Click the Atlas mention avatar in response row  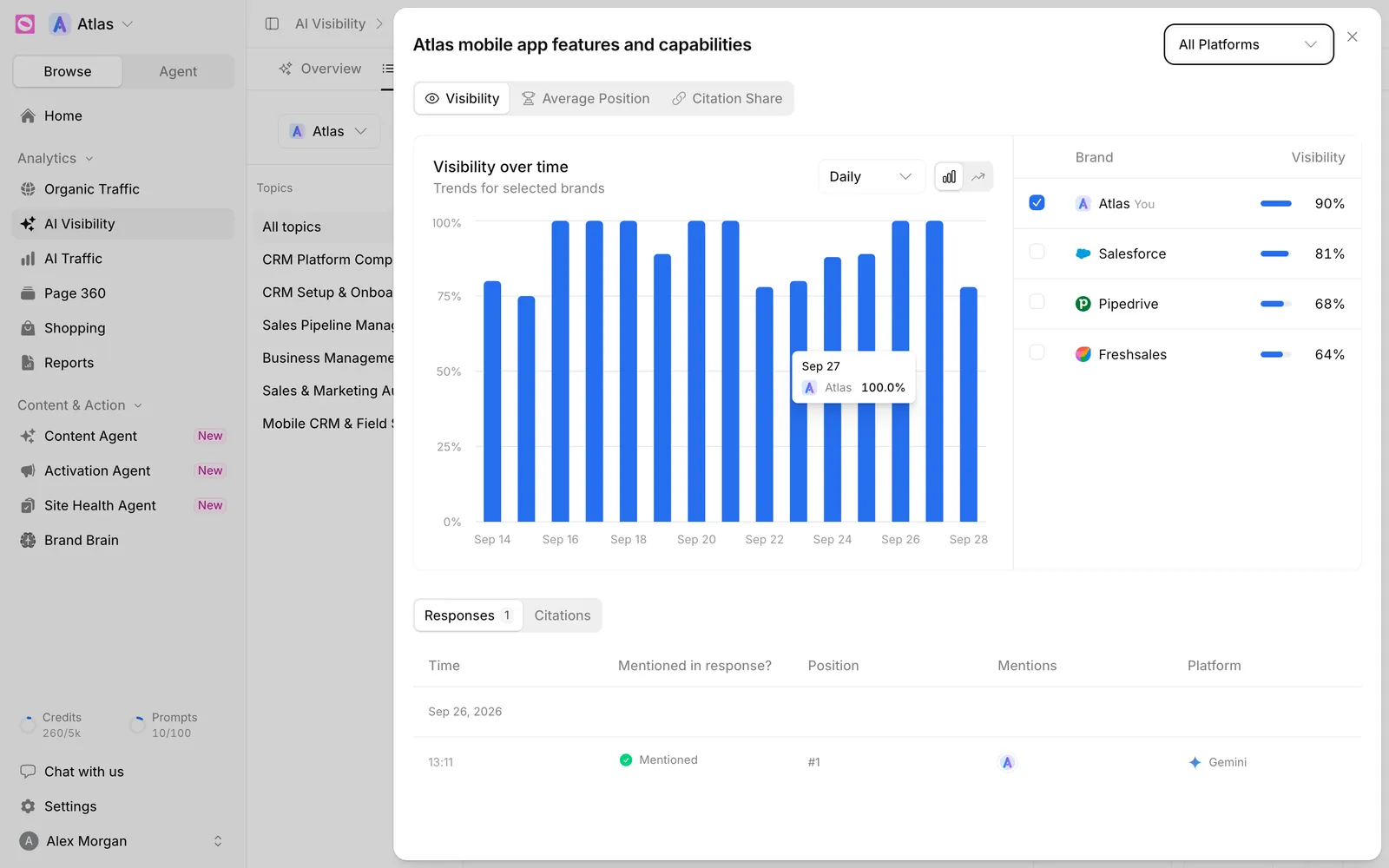[1007, 762]
